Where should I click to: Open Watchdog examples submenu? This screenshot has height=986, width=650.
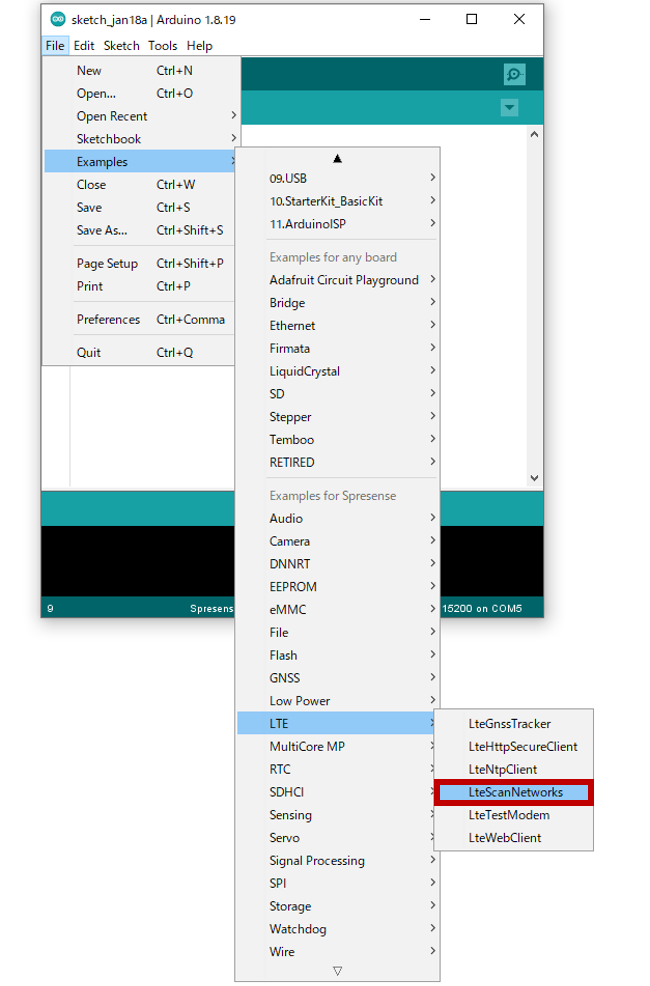338,929
